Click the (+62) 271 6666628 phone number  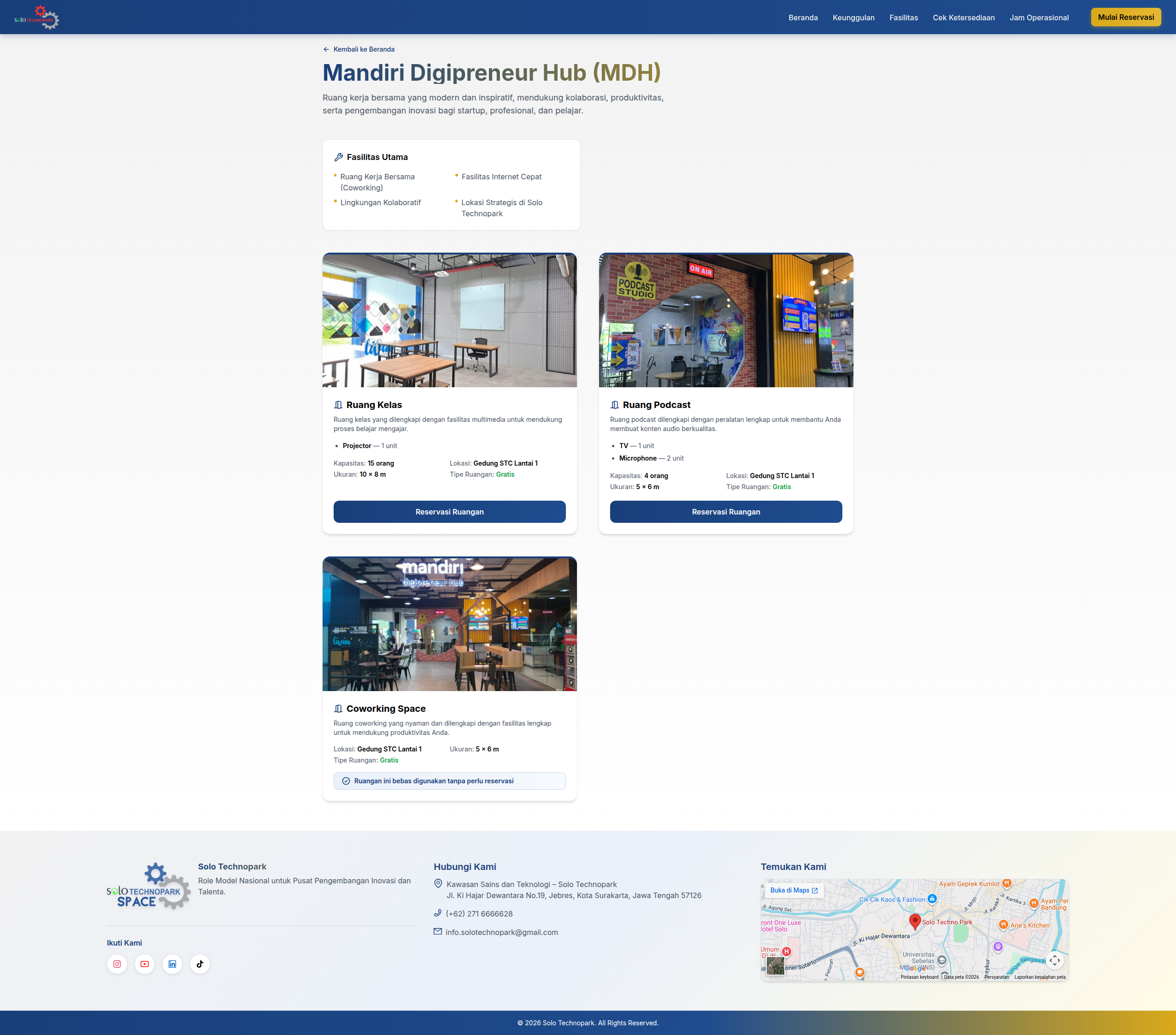[x=479, y=914]
